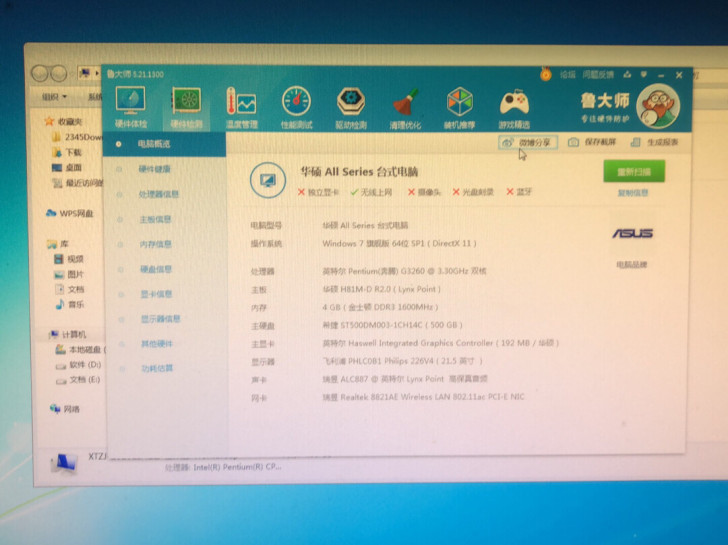
Task: Select 内存信息 in the sidebar
Action: (x=156, y=244)
